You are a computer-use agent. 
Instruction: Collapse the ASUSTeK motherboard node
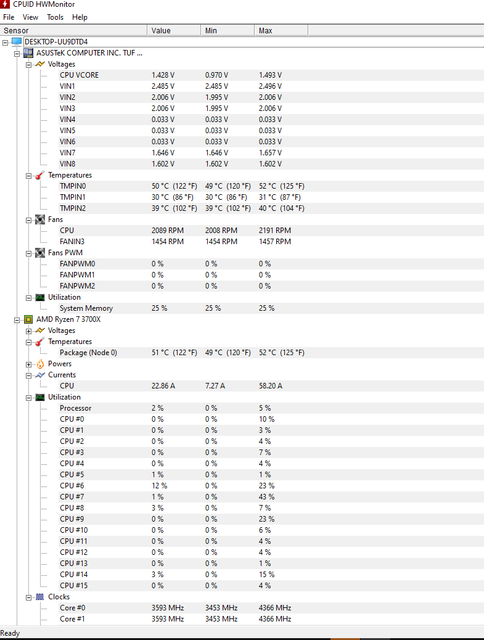[x=17, y=53]
